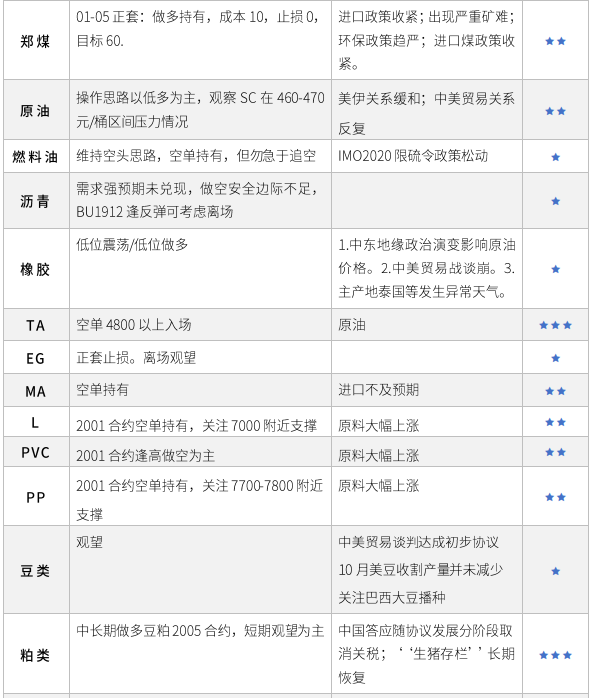This screenshot has height=698, width=591.
Task: Click the three-star rating in 粕类 row
Action: (555, 655)
